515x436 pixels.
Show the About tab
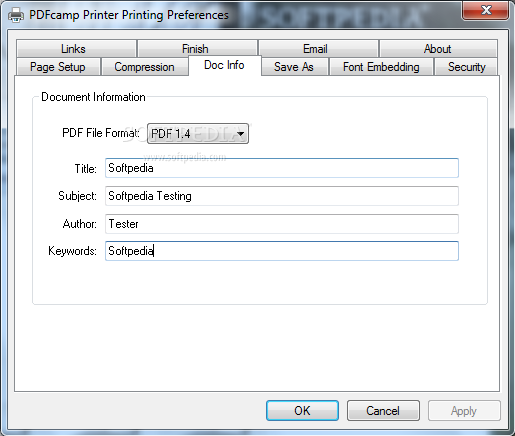pos(438,49)
